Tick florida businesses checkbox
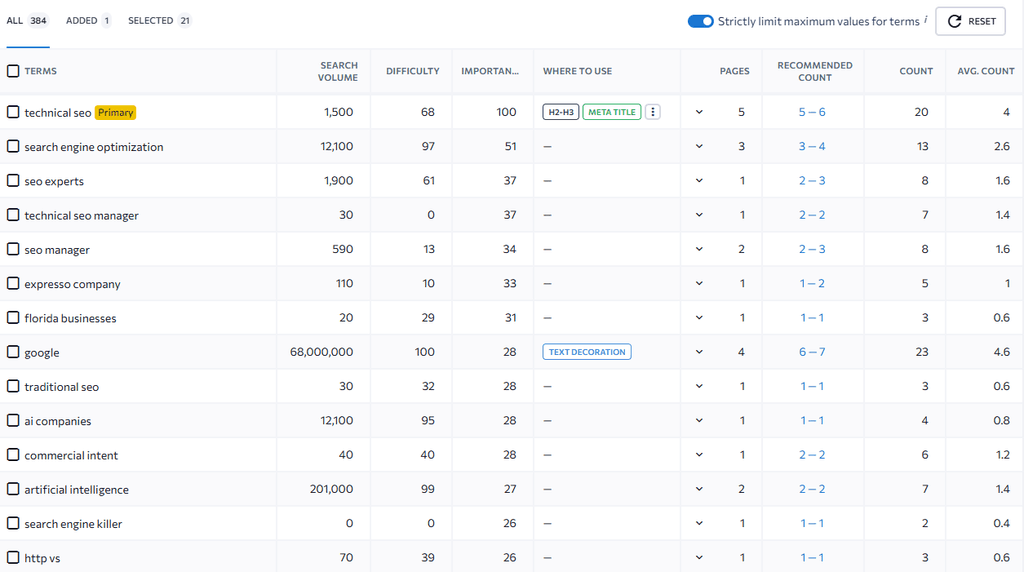Viewport: 1024px width, 572px height. click(x=13, y=317)
